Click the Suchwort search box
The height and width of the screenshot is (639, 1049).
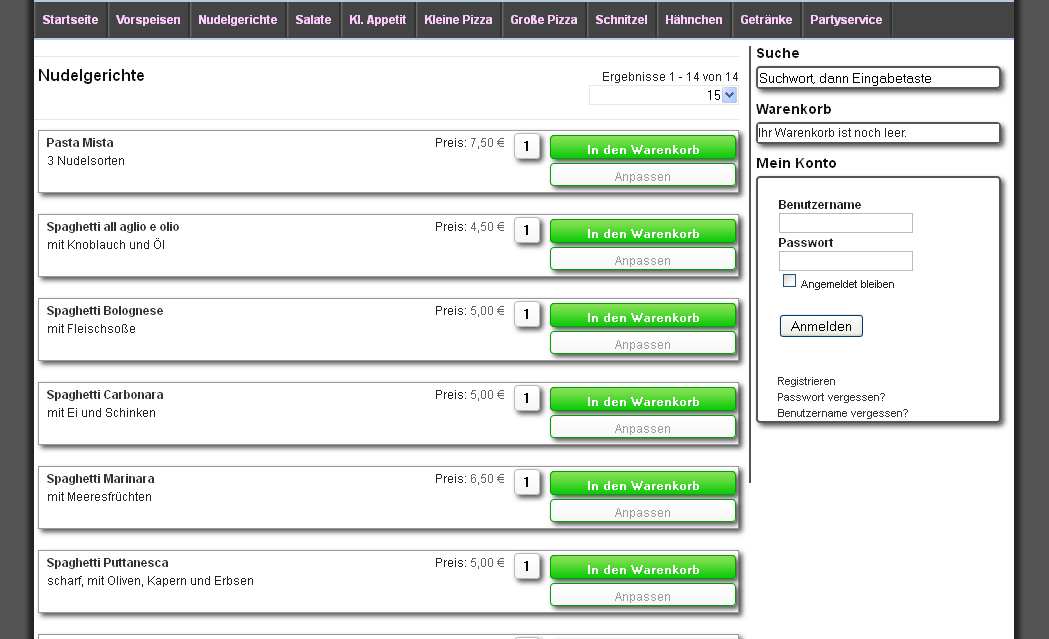pos(878,78)
